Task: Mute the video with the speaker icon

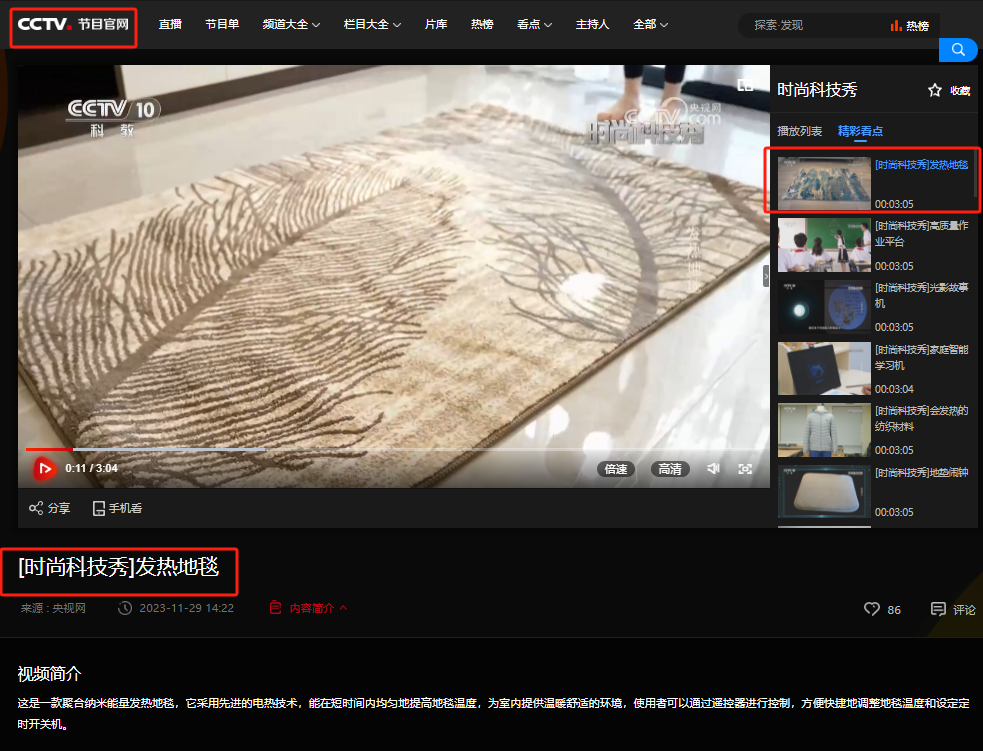Action: click(x=713, y=469)
